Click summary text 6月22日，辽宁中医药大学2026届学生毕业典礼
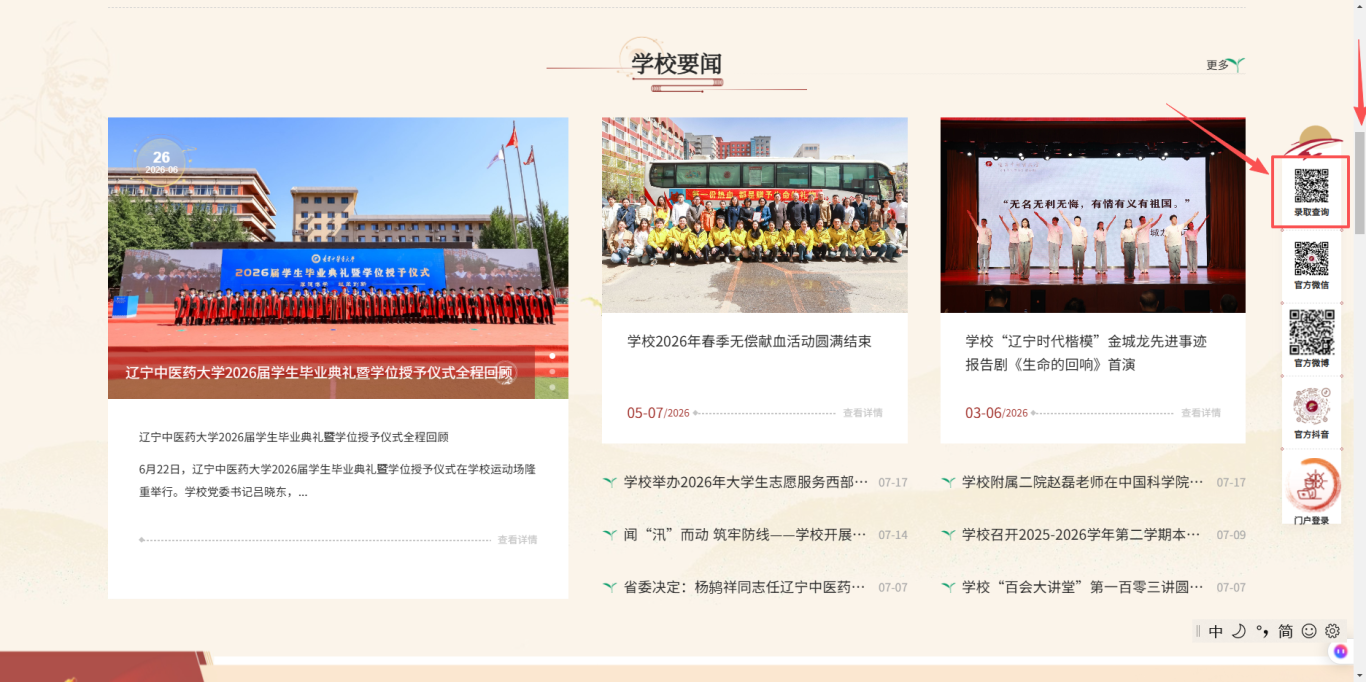Image resolution: width=1366 pixels, height=682 pixels. [337, 480]
